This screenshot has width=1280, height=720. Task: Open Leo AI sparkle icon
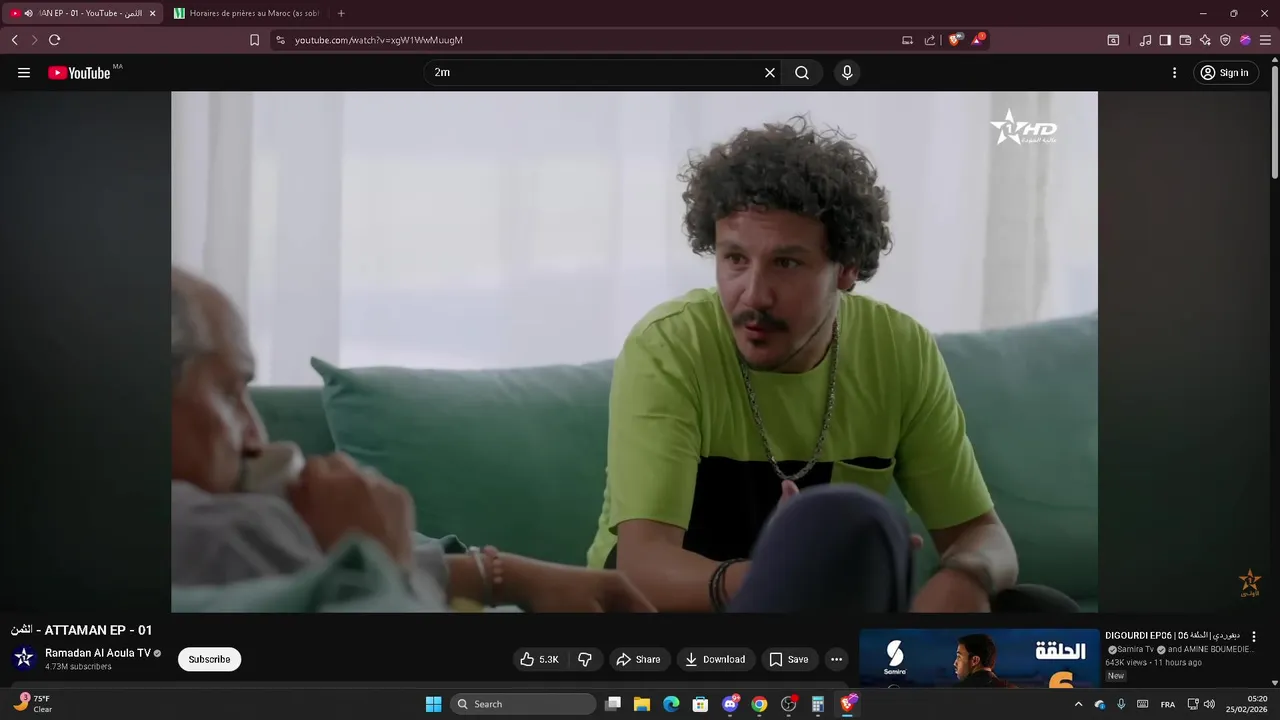coord(1205,40)
